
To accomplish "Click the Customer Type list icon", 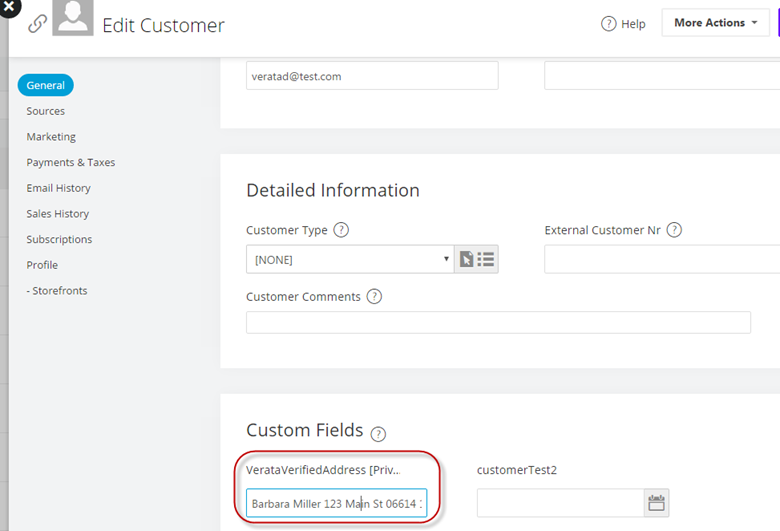I will 486,259.
